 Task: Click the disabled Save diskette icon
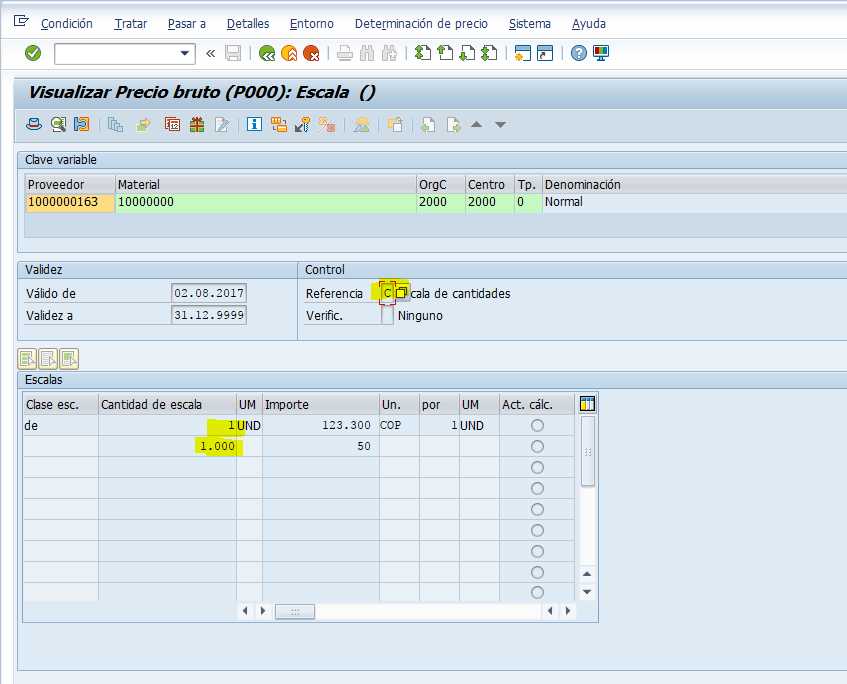point(233,53)
